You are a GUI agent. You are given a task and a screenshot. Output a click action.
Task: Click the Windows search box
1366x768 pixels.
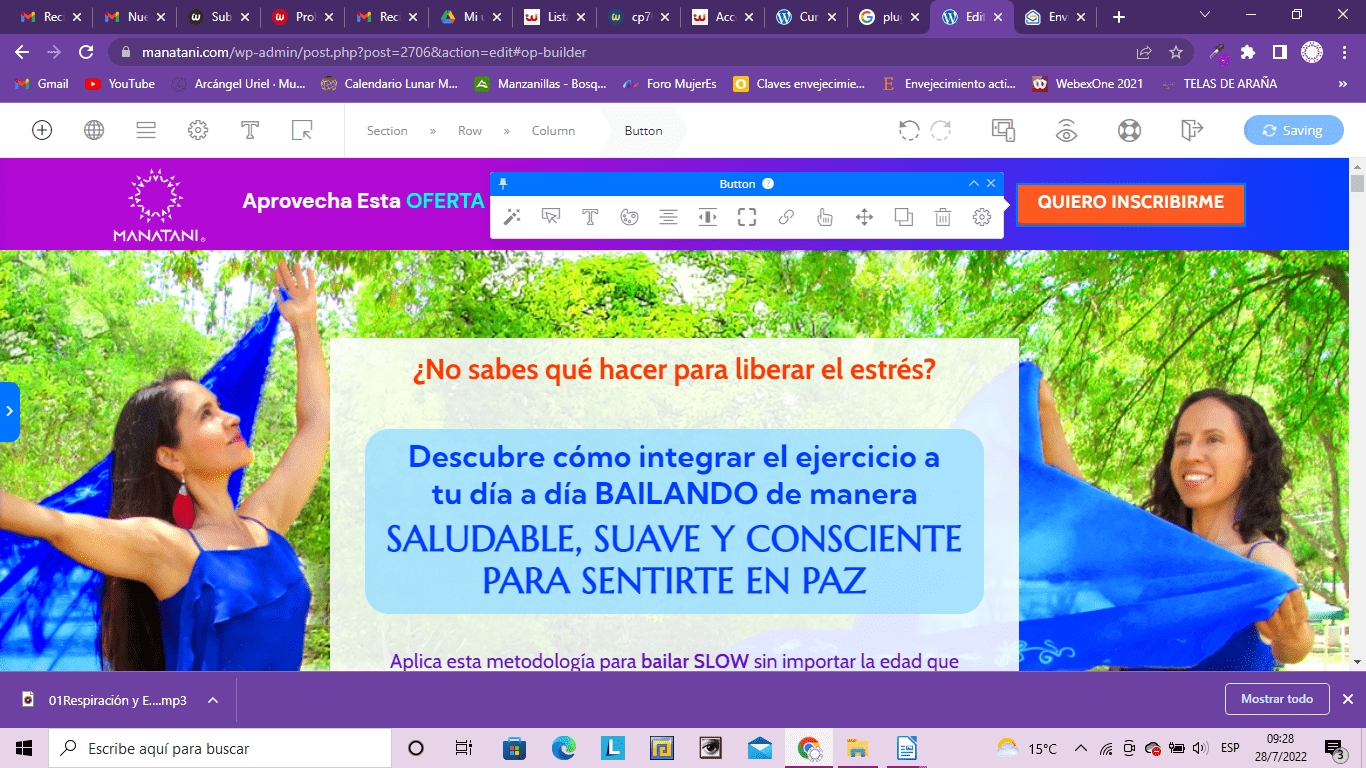pyautogui.click(x=220, y=748)
